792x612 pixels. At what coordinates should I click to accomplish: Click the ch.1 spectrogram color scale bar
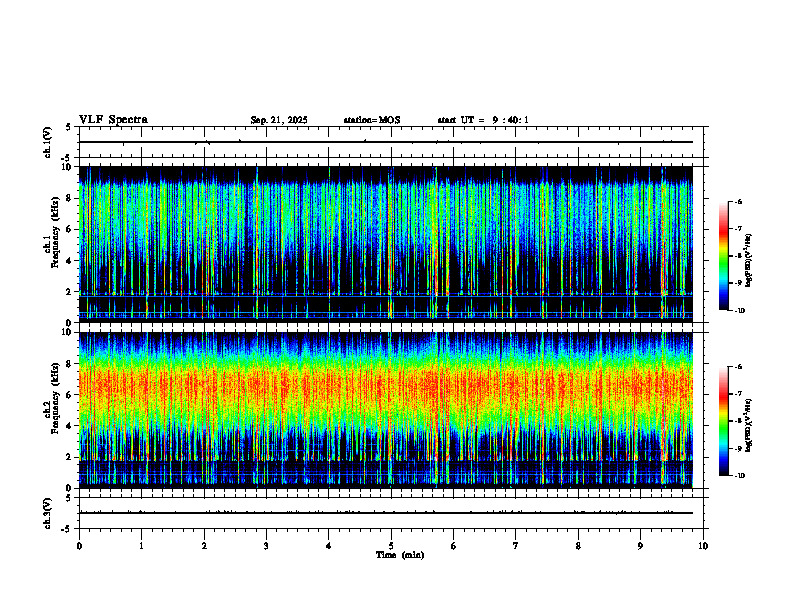[x=723, y=256]
